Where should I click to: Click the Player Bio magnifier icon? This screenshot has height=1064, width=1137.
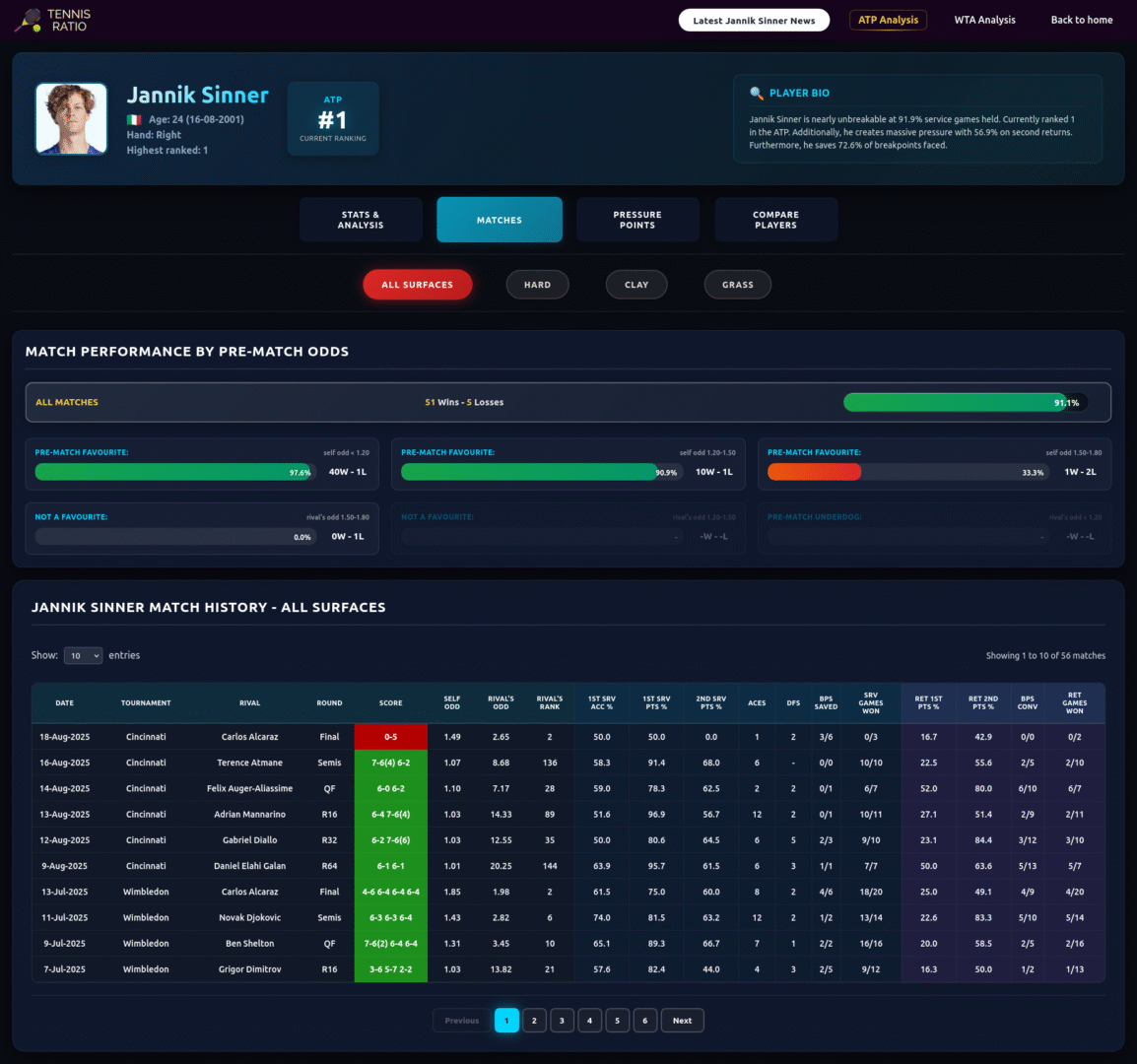point(757,93)
